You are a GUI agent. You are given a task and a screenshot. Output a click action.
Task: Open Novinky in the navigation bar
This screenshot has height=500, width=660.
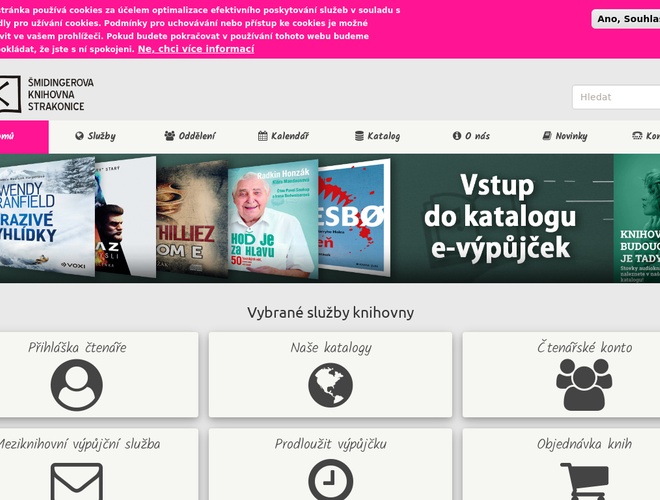click(565, 136)
